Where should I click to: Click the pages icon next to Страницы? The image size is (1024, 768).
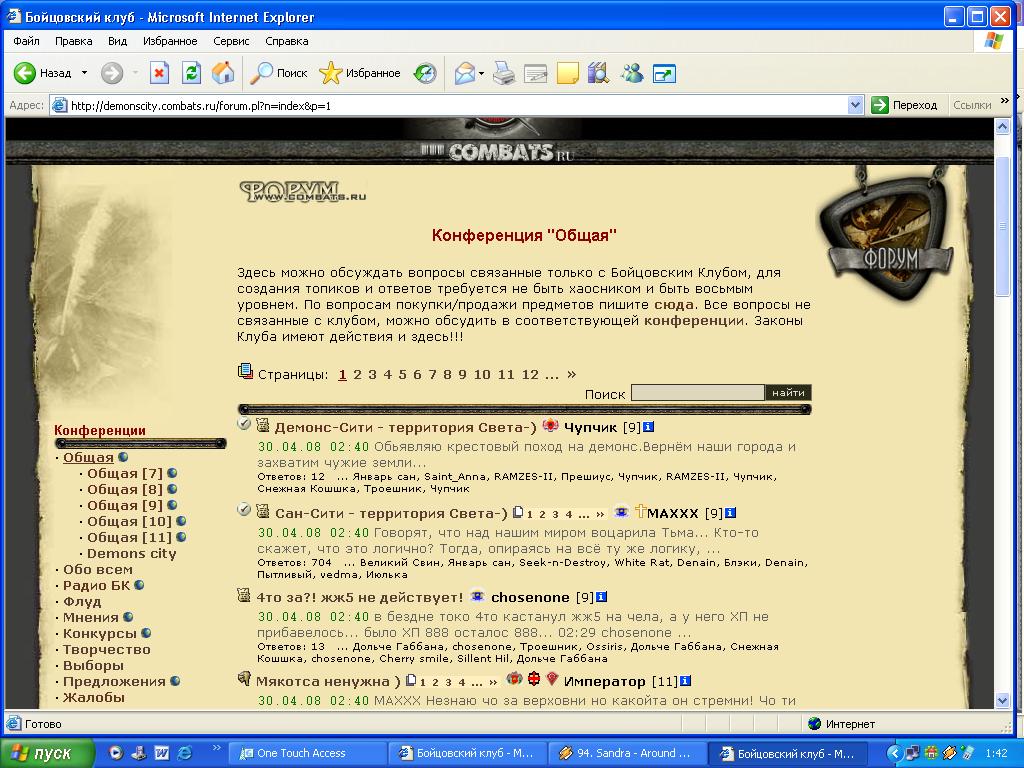point(245,372)
